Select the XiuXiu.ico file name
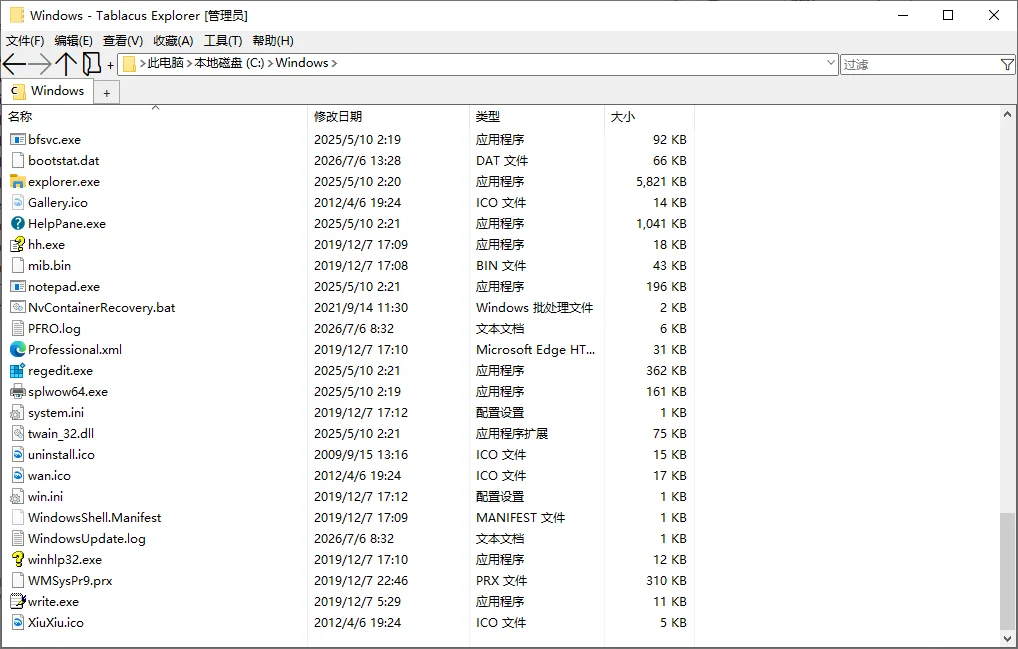The image size is (1018, 649). (56, 622)
